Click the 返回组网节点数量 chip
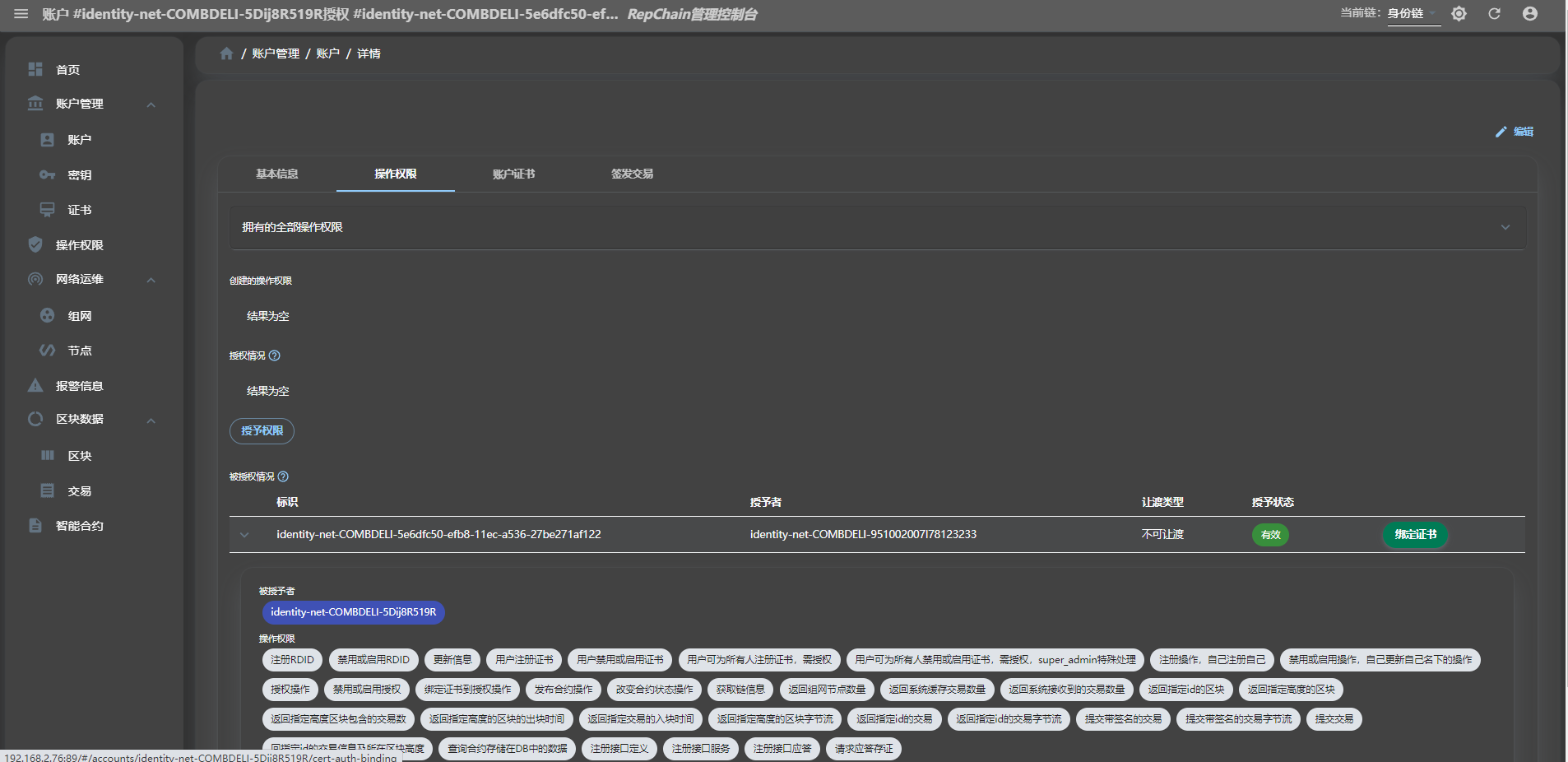1568x762 pixels. tap(827, 690)
